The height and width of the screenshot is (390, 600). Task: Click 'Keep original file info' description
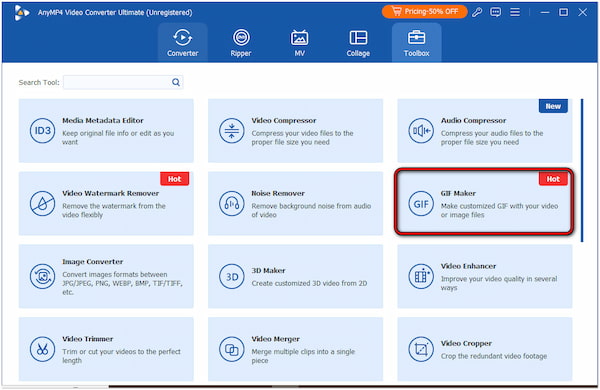click(x=118, y=138)
